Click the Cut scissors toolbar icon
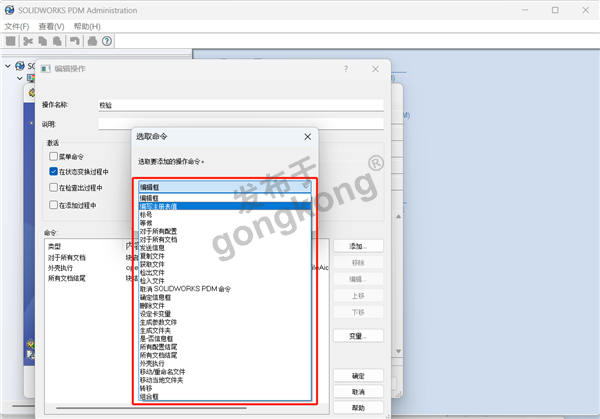Screen dimensions: 600x419 click(x=28, y=41)
